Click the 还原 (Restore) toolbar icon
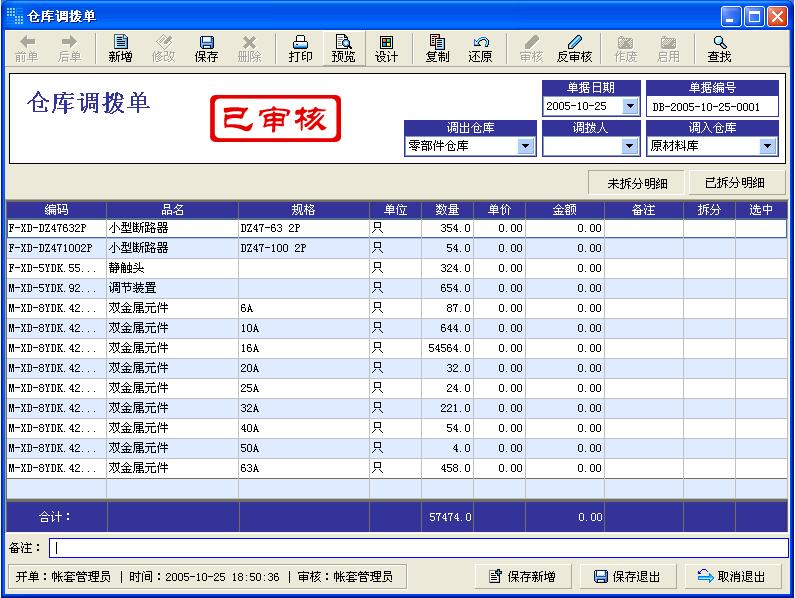795x598 pixels. [x=480, y=48]
